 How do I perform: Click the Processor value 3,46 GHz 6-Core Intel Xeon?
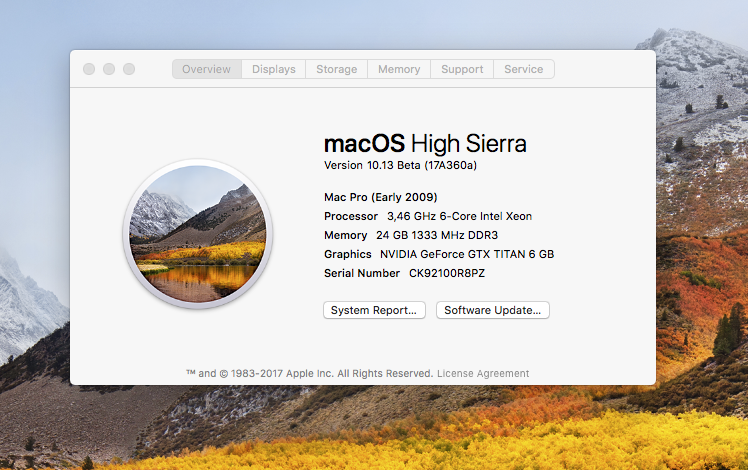click(459, 216)
